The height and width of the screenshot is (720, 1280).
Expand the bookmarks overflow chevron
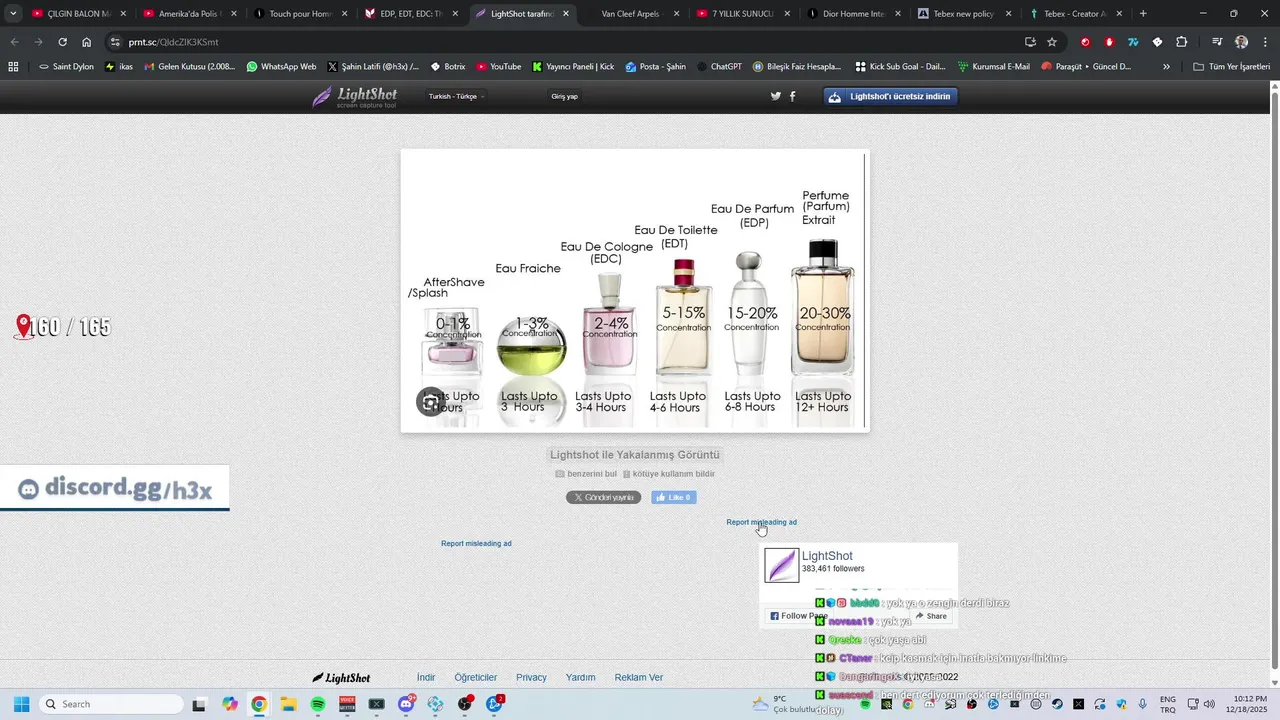(1166, 66)
